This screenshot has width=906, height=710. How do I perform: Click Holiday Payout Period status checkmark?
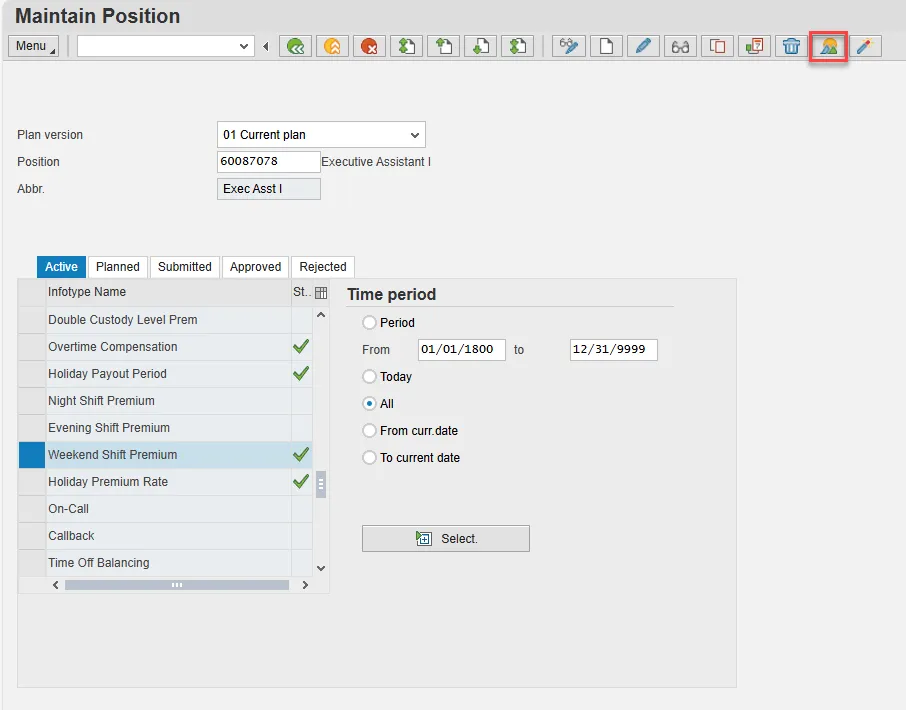coord(301,374)
